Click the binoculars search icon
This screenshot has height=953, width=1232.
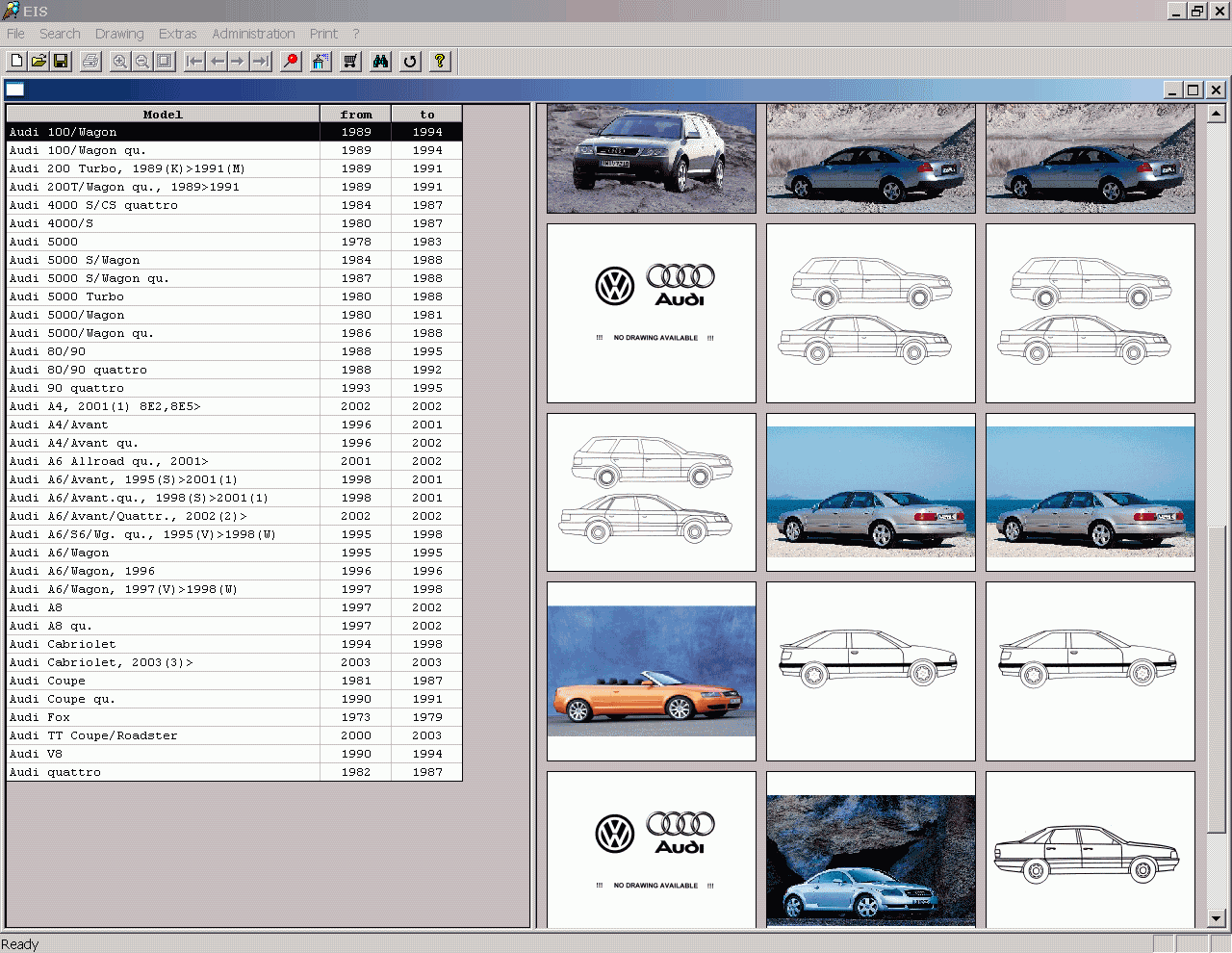[380, 61]
